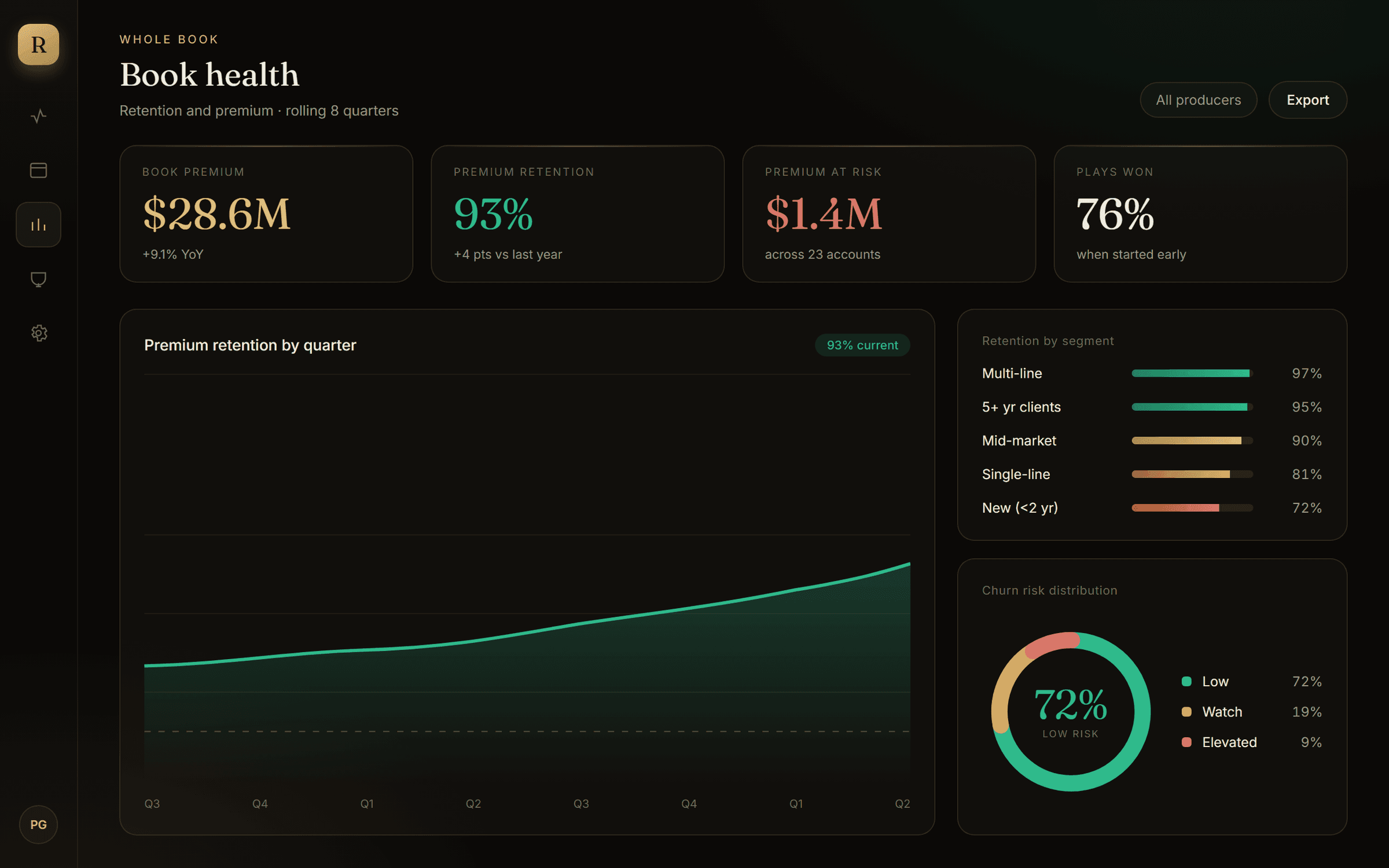Image resolution: width=1389 pixels, height=868 pixels.
Task: Open the All producers filter
Action: (1199, 100)
